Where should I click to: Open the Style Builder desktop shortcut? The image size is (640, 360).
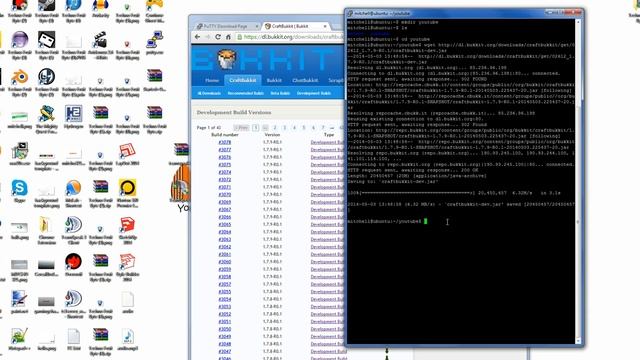(127, 266)
